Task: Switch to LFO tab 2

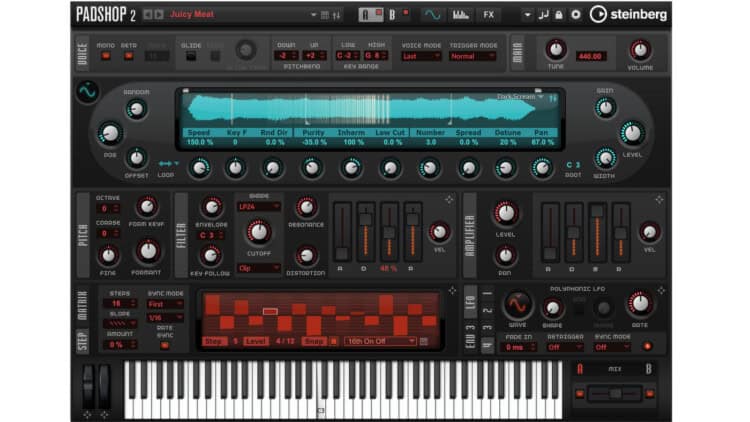Action: click(x=487, y=310)
